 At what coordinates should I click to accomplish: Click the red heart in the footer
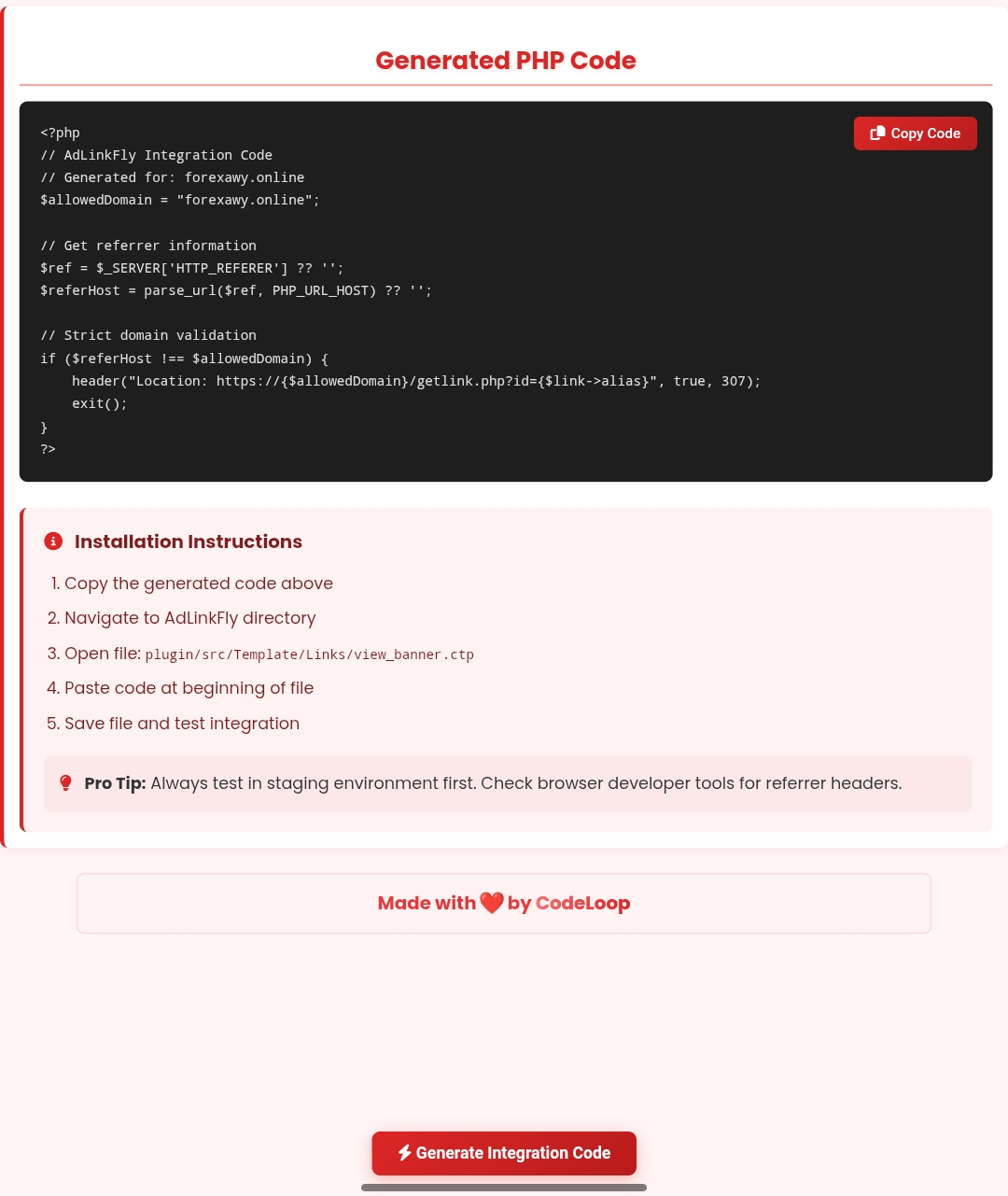[x=492, y=903]
